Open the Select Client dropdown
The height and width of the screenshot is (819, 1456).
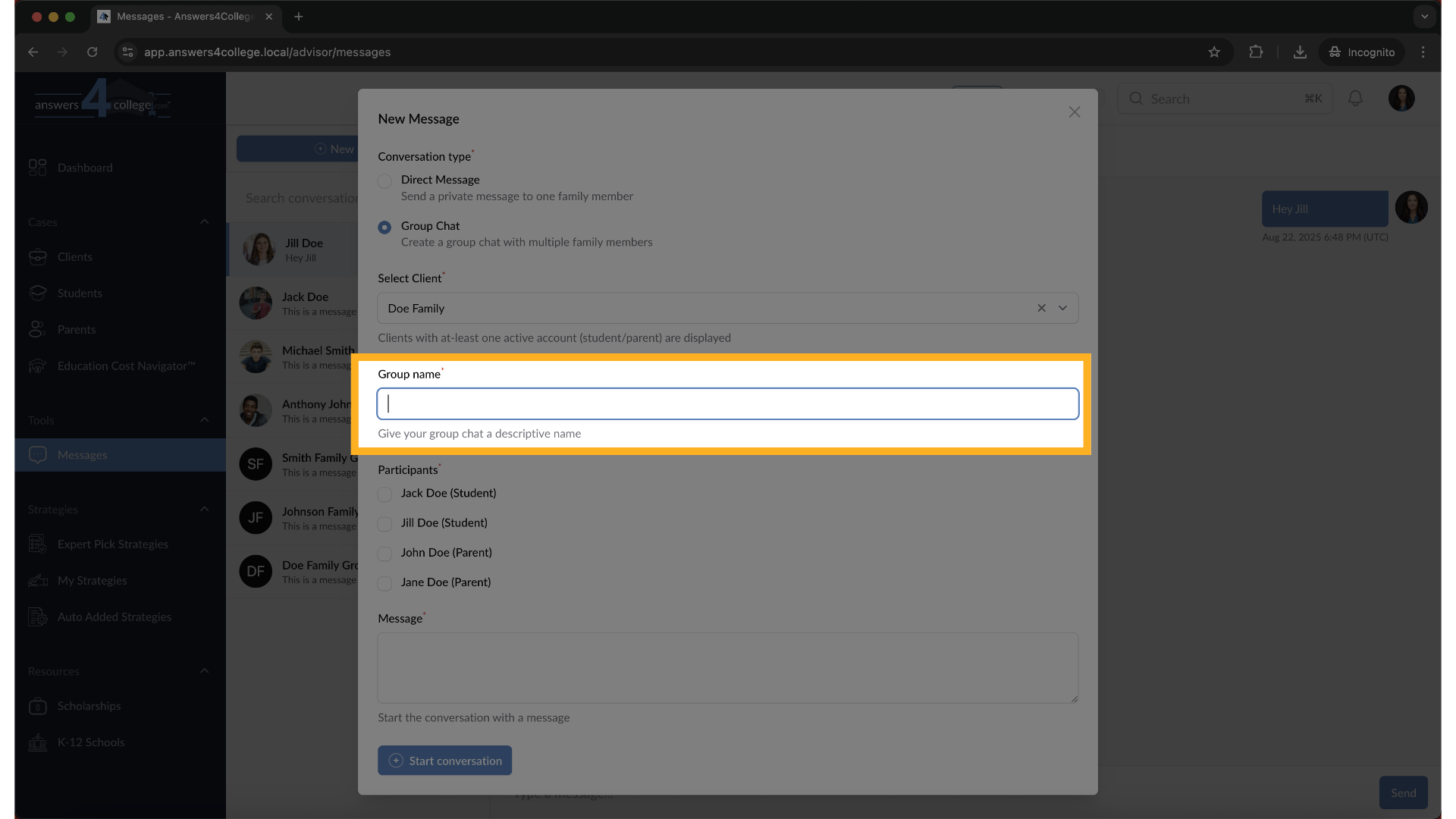click(1062, 308)
